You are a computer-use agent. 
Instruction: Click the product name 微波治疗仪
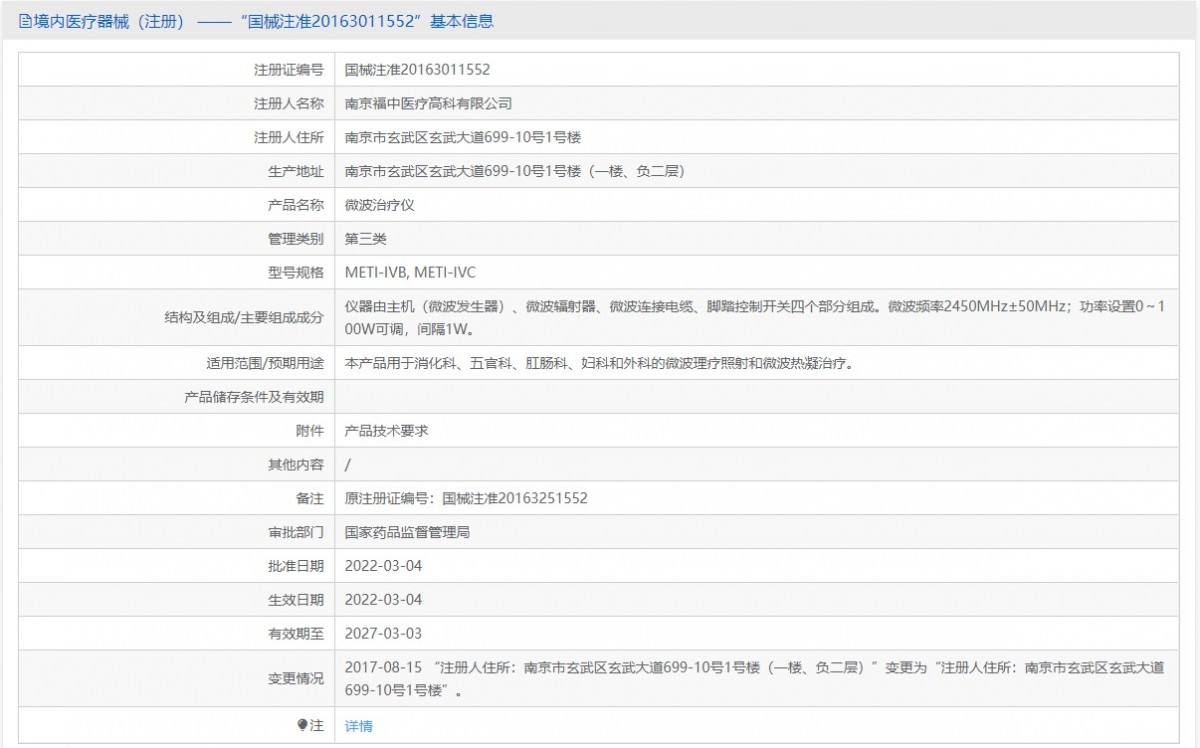(379, 205)
